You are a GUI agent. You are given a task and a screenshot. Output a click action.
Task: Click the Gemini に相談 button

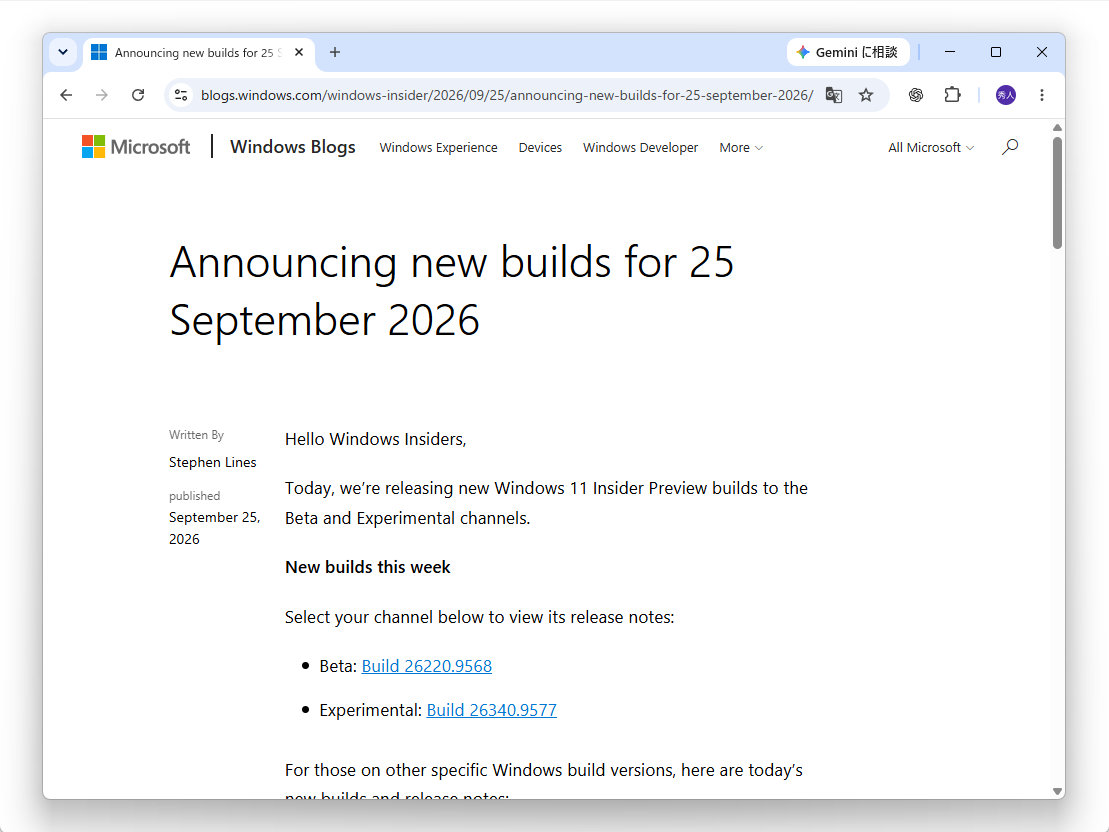point(848,52)
